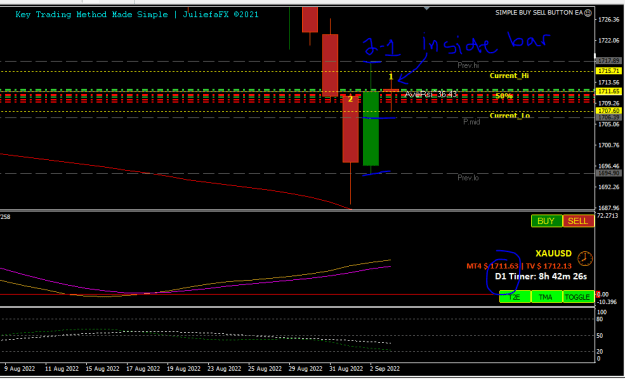
Task: Click the large green bullish candle body
Action: tap(371, 128)
